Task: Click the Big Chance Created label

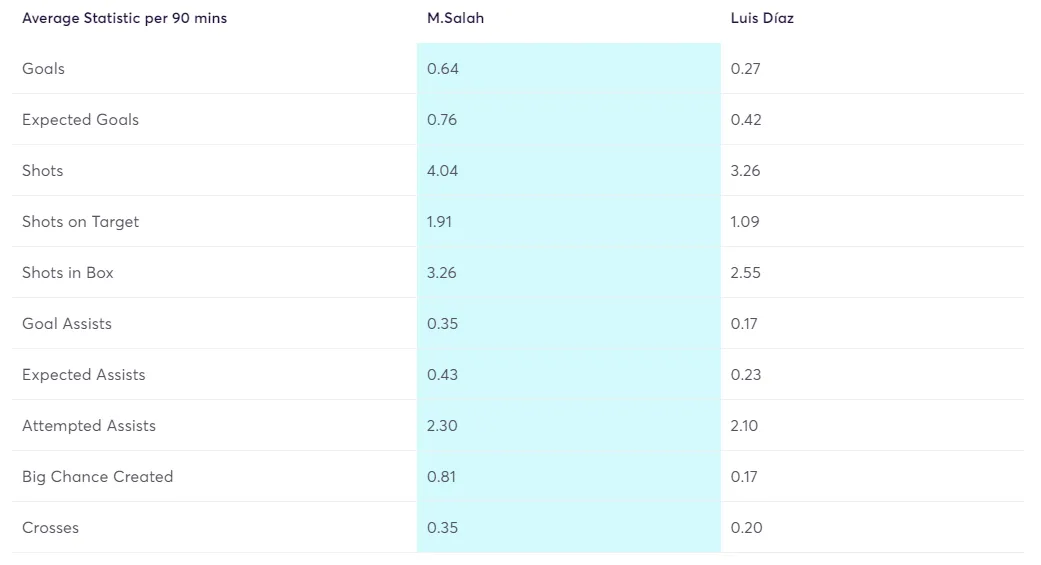Action: [98, 477]
